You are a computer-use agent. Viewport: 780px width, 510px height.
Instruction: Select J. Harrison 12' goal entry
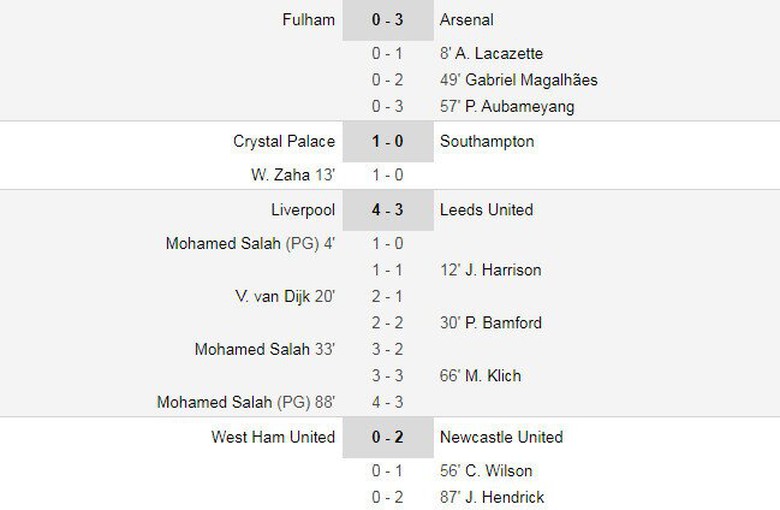[492, 270]
